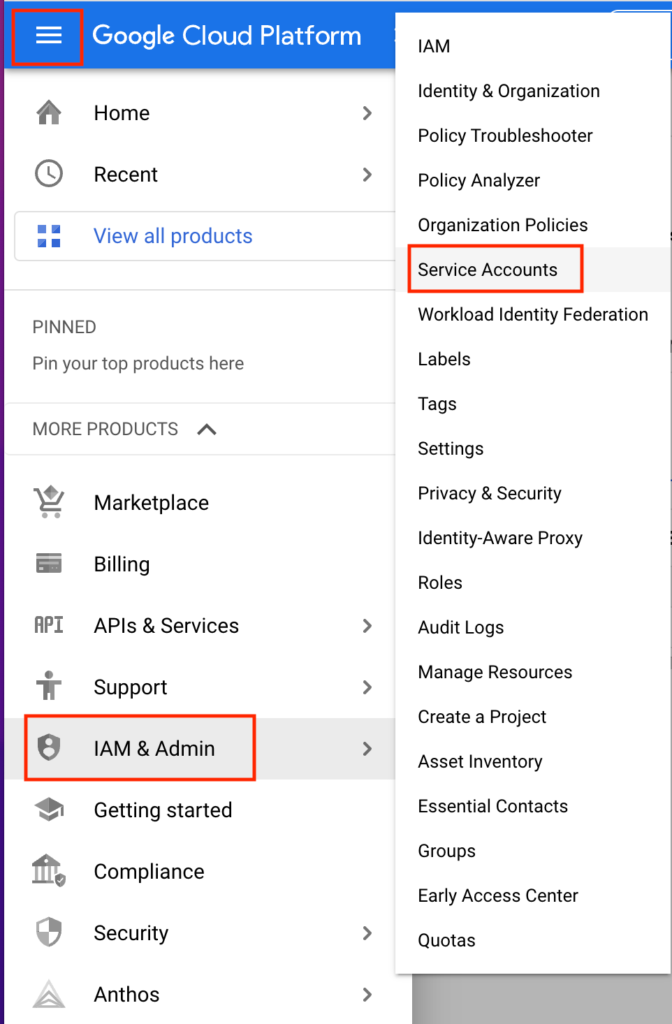Viewport: 672px width, 1024px height.
Task: Click the Getting started graduation cap icon
Action: coord(49,810)
